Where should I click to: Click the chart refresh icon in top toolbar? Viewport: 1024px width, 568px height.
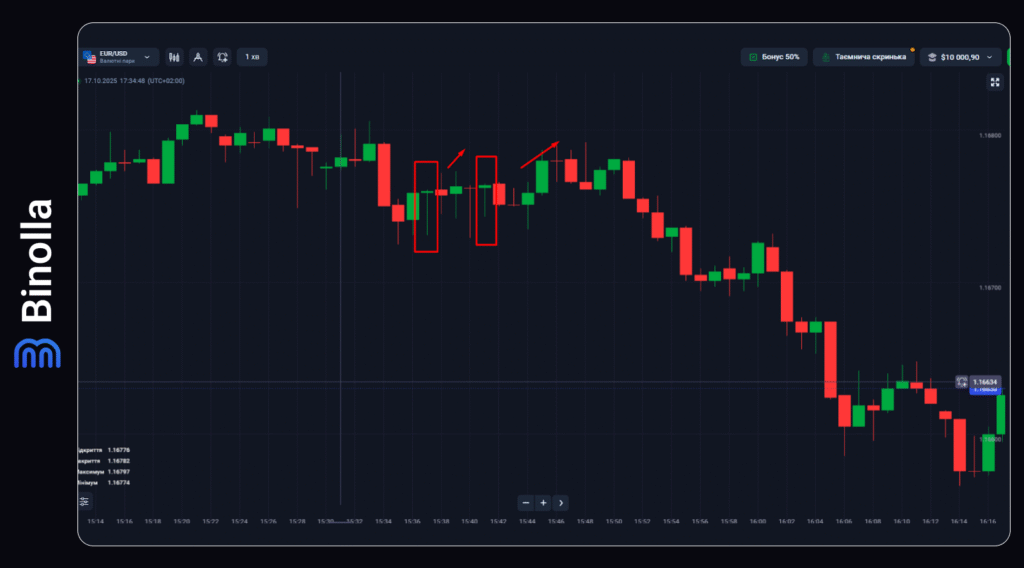click(x=222, y=57)
